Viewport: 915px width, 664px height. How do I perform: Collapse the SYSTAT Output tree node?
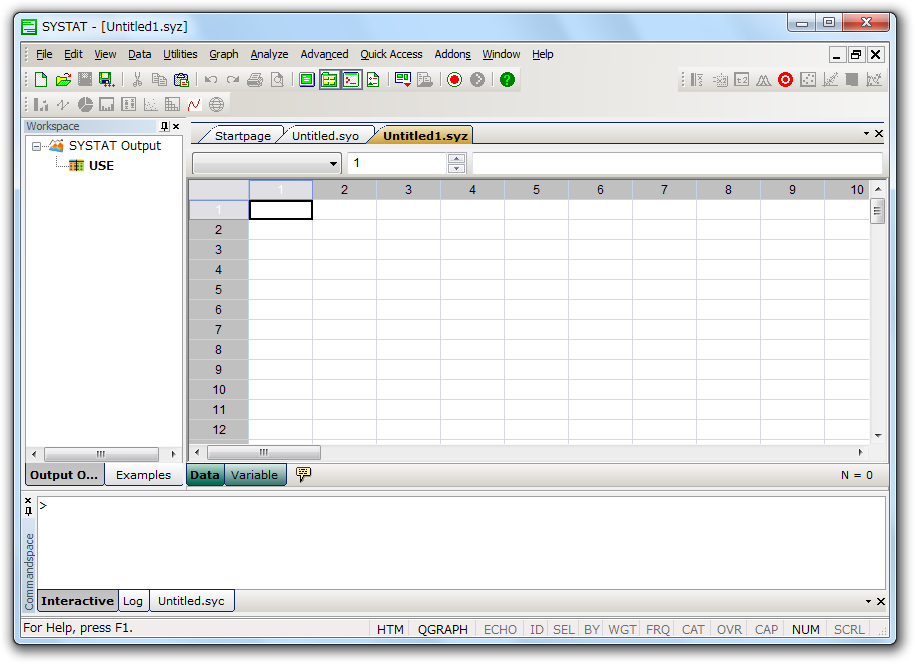[x=36, y=146]
